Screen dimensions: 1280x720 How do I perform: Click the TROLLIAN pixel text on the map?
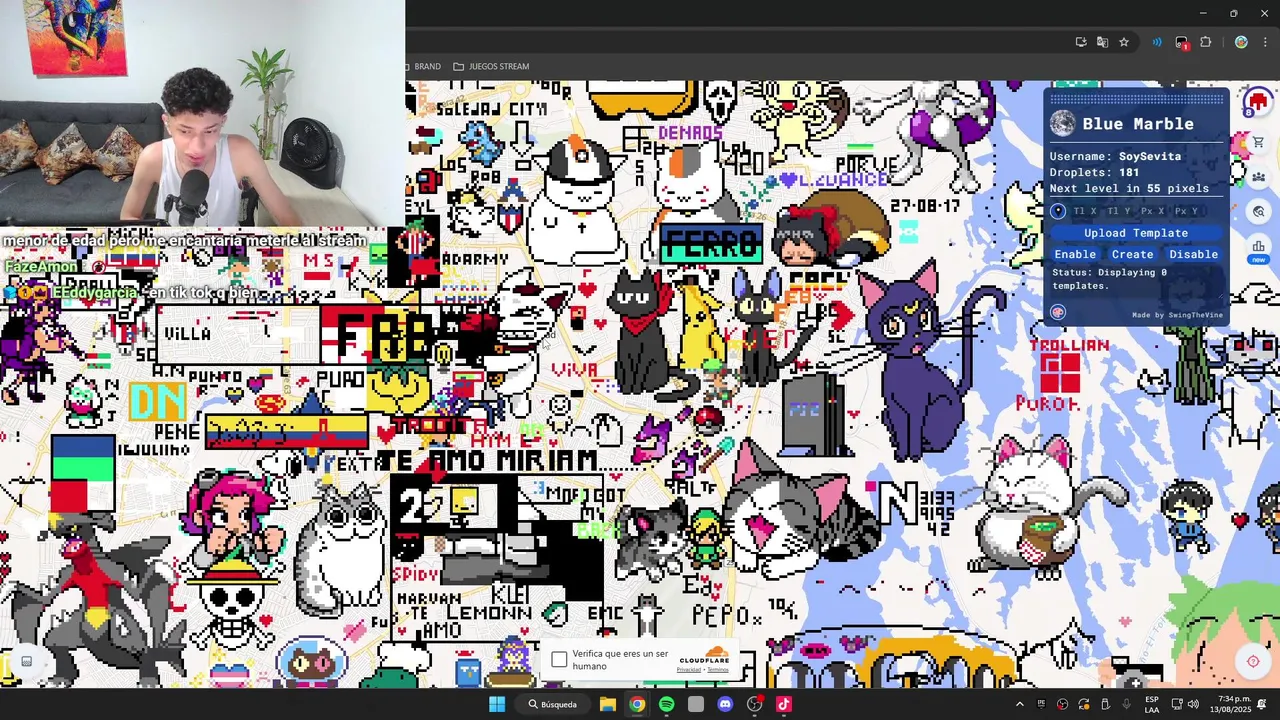[1070, 345]
